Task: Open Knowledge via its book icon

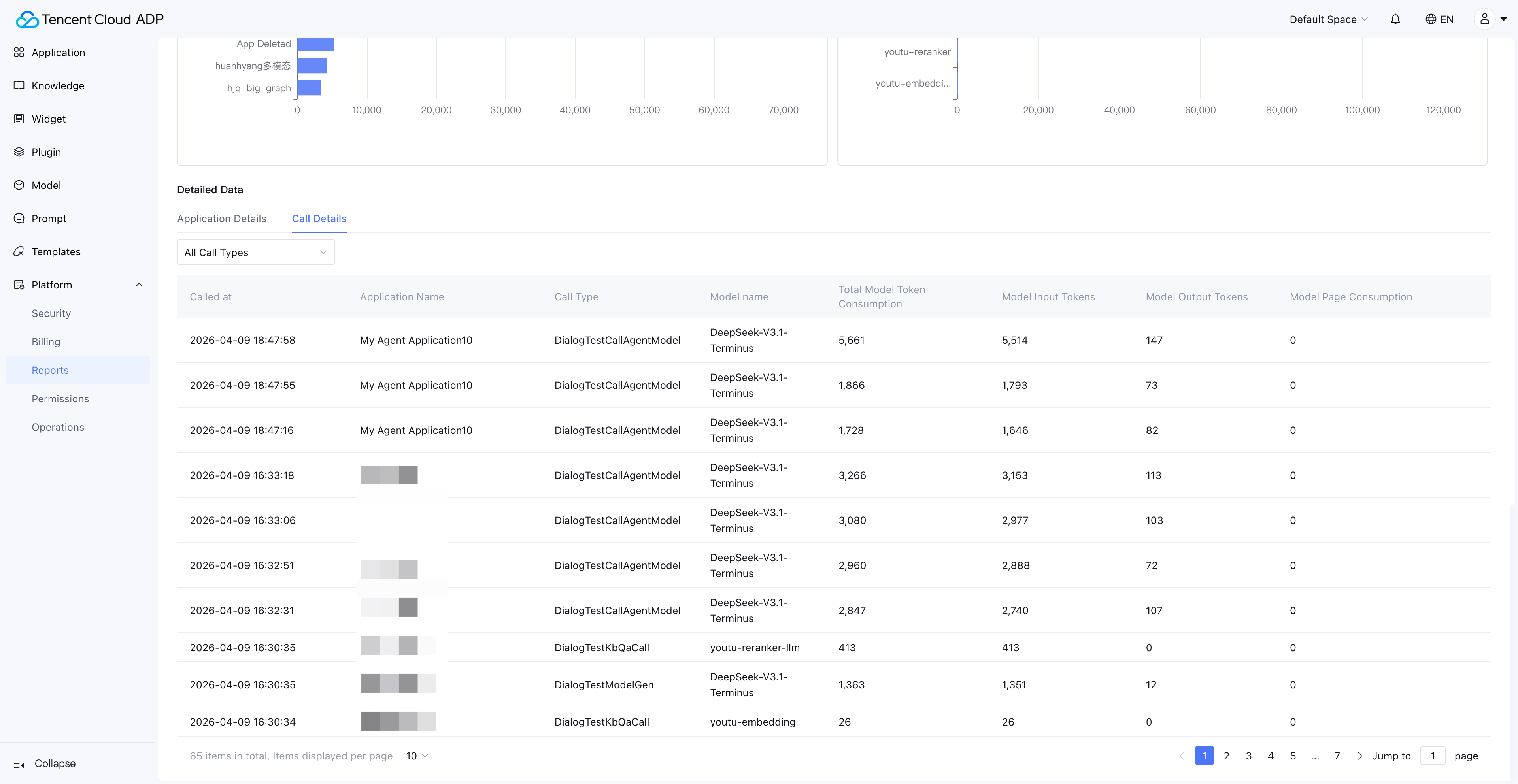Action: click(19, 85)
